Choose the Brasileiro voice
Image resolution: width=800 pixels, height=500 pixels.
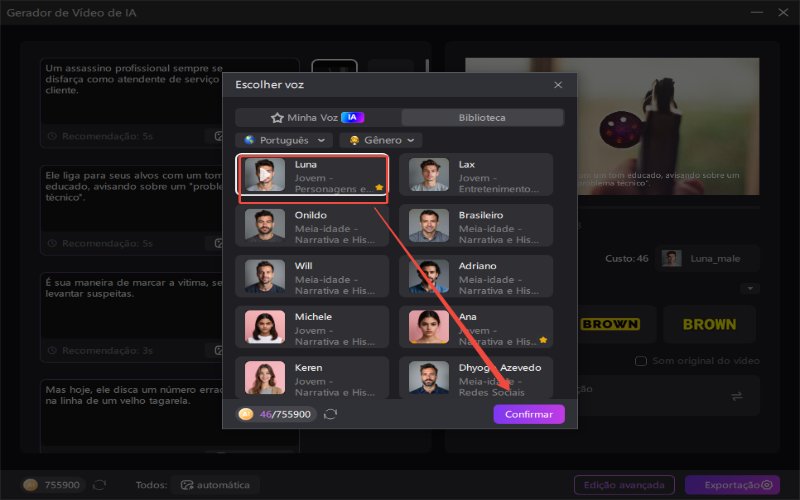(x=476, y=226)
